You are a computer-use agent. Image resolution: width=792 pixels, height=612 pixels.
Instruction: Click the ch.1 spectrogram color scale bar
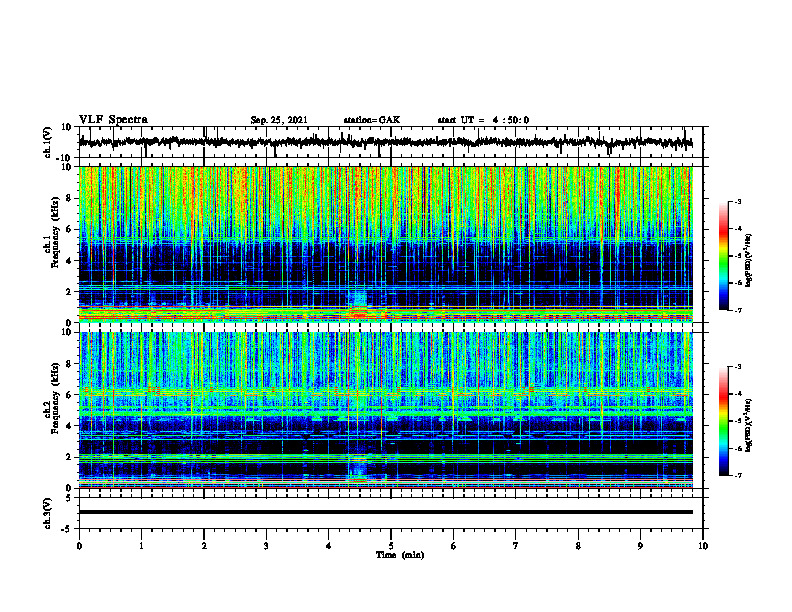(x=724, y=256)
